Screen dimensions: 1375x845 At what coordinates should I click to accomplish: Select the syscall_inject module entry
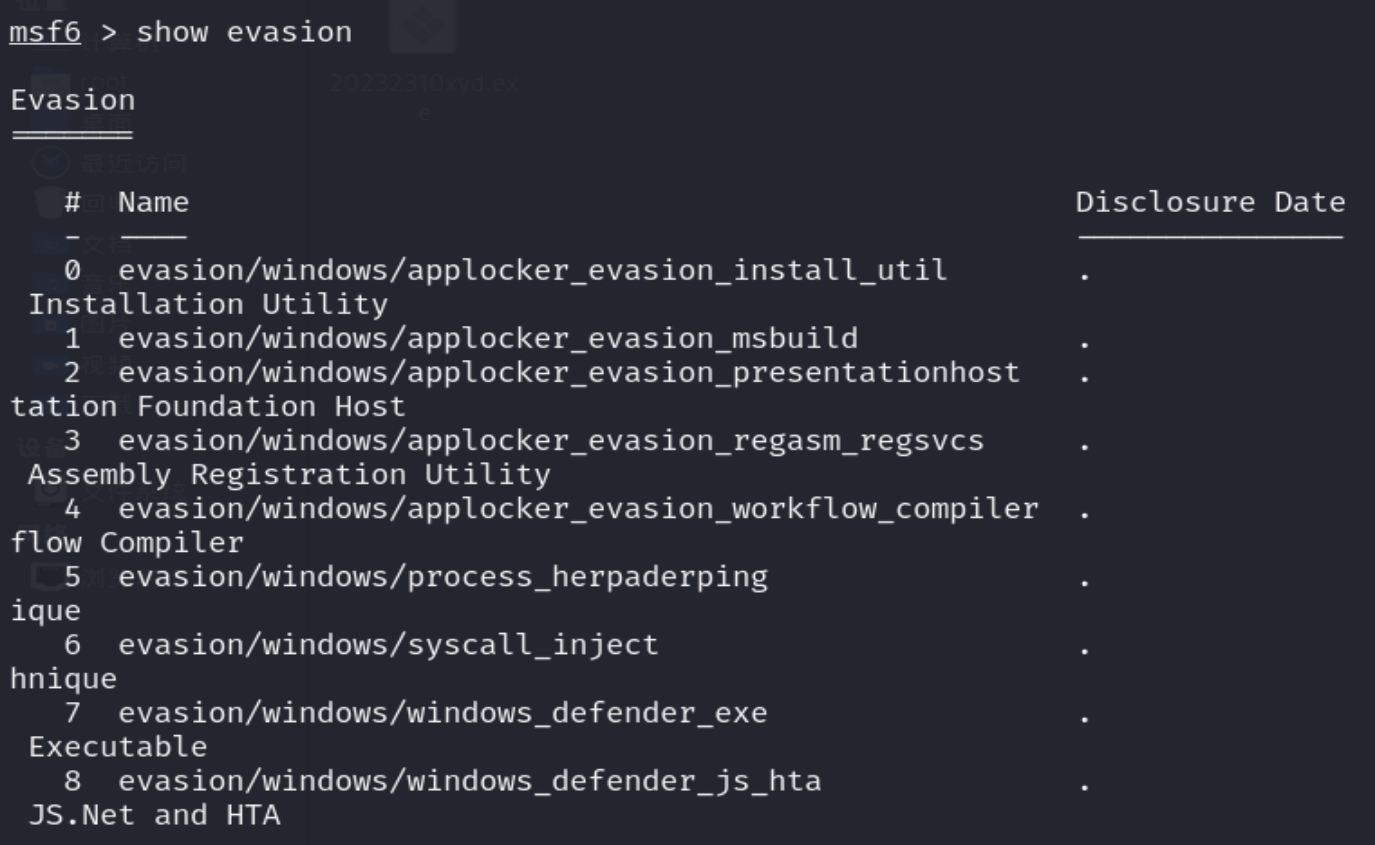(x=388, y=645)
